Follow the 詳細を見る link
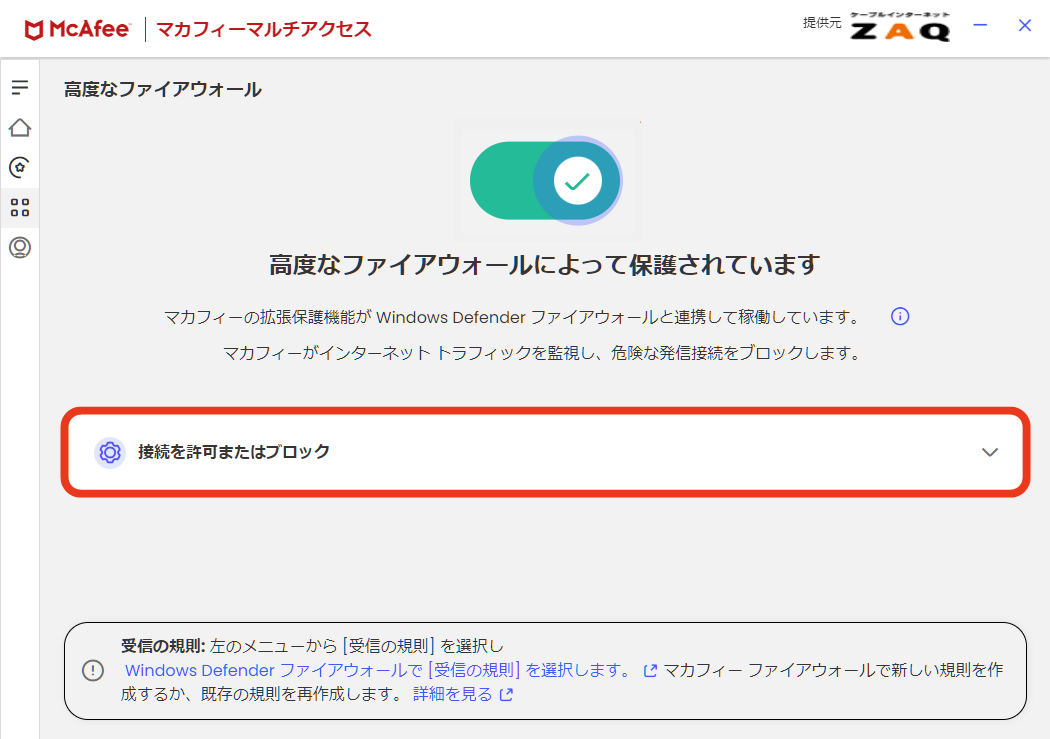This screenshot has height=739, width=1050. click(453, 694)
